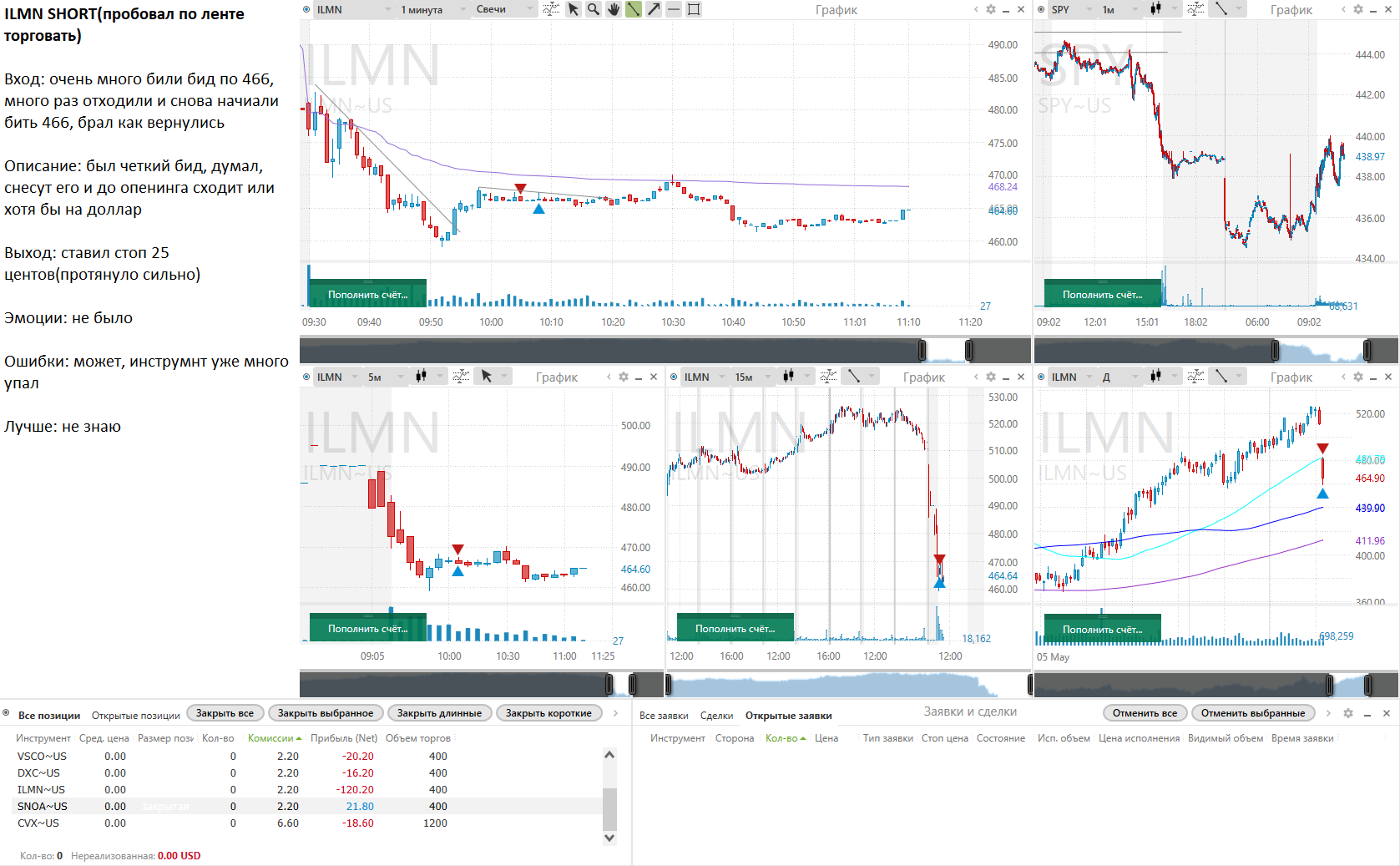Click 'Закрыть короткие' button
This screenshot has height=866, width=1400.
(x=548, y=713)
